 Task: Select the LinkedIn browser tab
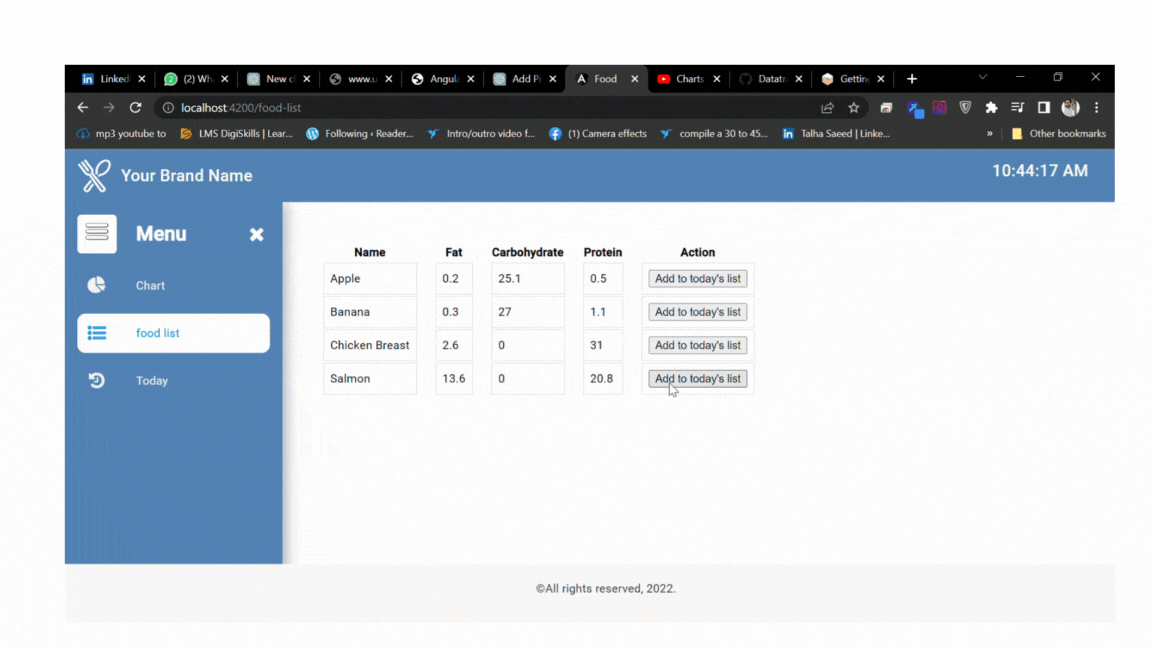click(110, 78)
